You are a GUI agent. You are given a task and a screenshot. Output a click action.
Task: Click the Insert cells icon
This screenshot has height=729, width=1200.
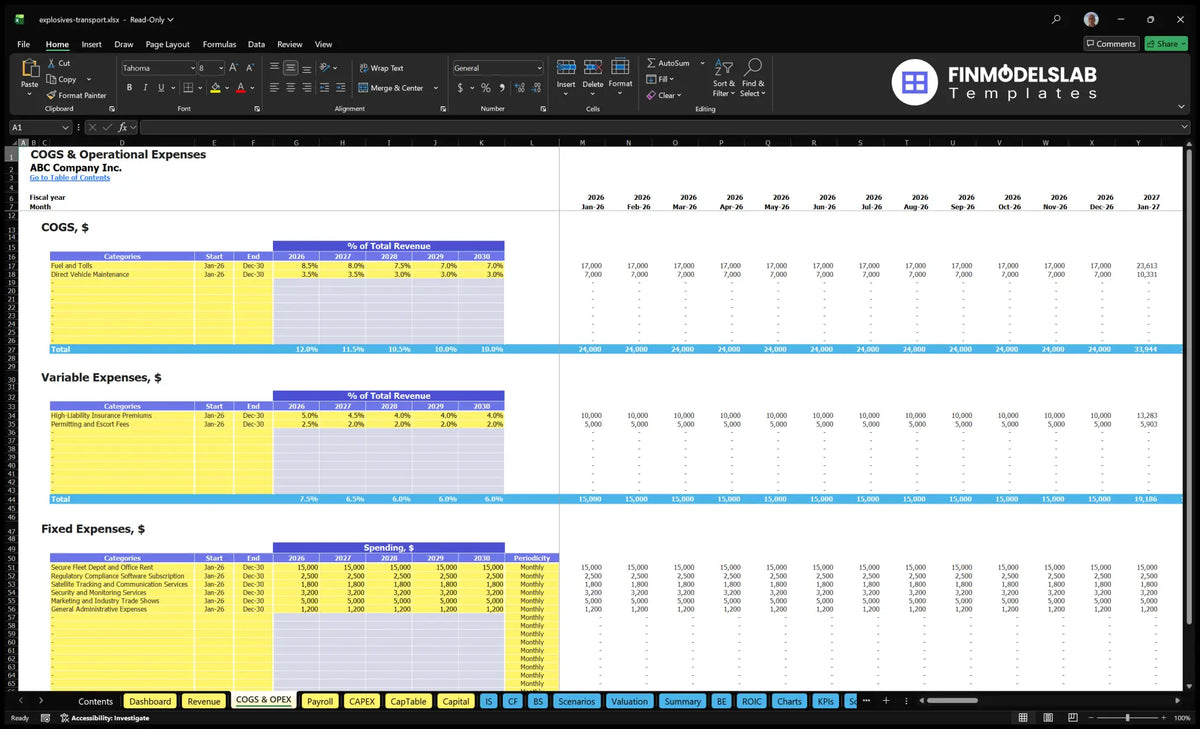coord(566,67)
